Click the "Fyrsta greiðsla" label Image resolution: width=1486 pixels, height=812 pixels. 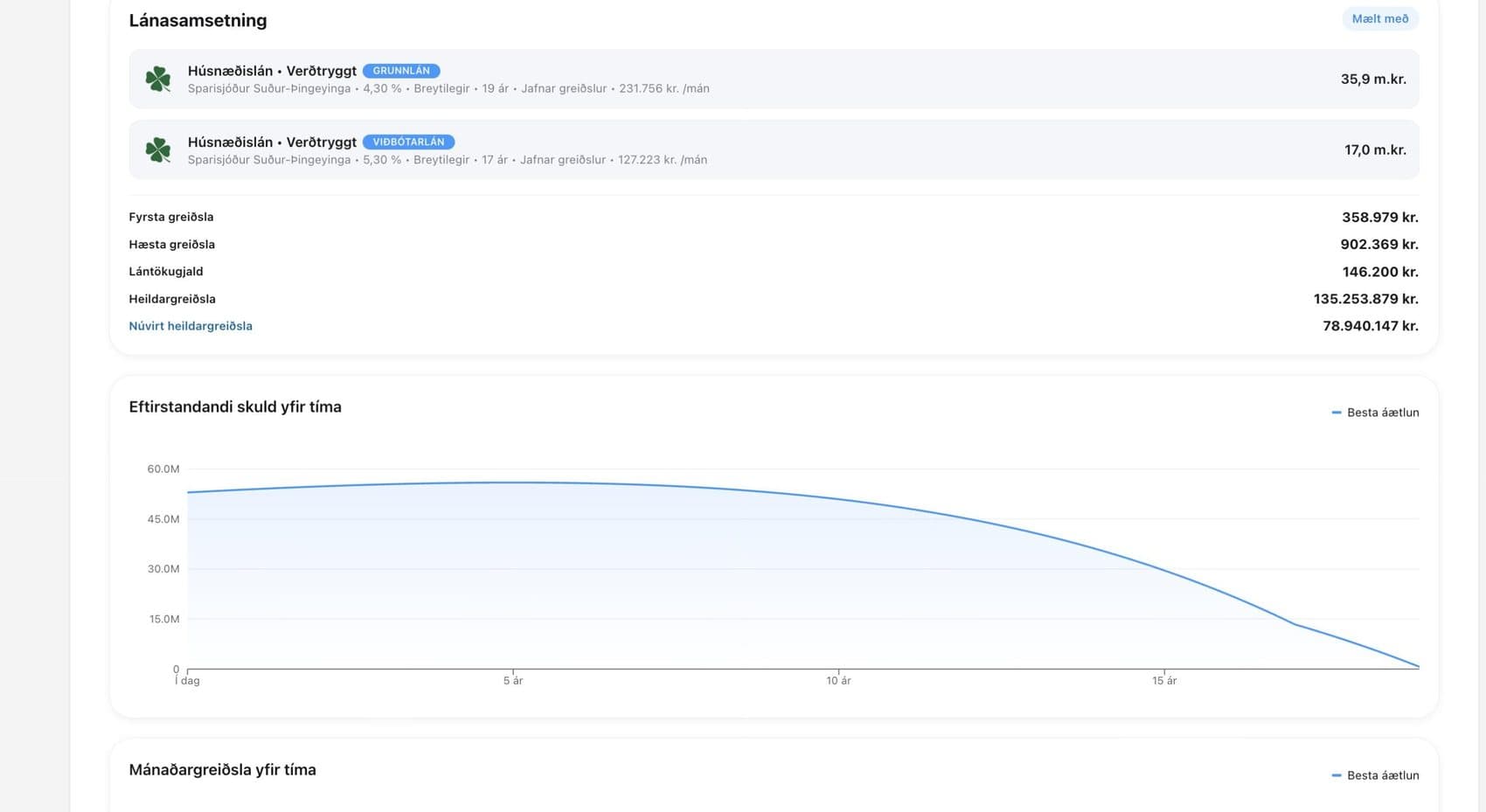[x=171, y=217]
